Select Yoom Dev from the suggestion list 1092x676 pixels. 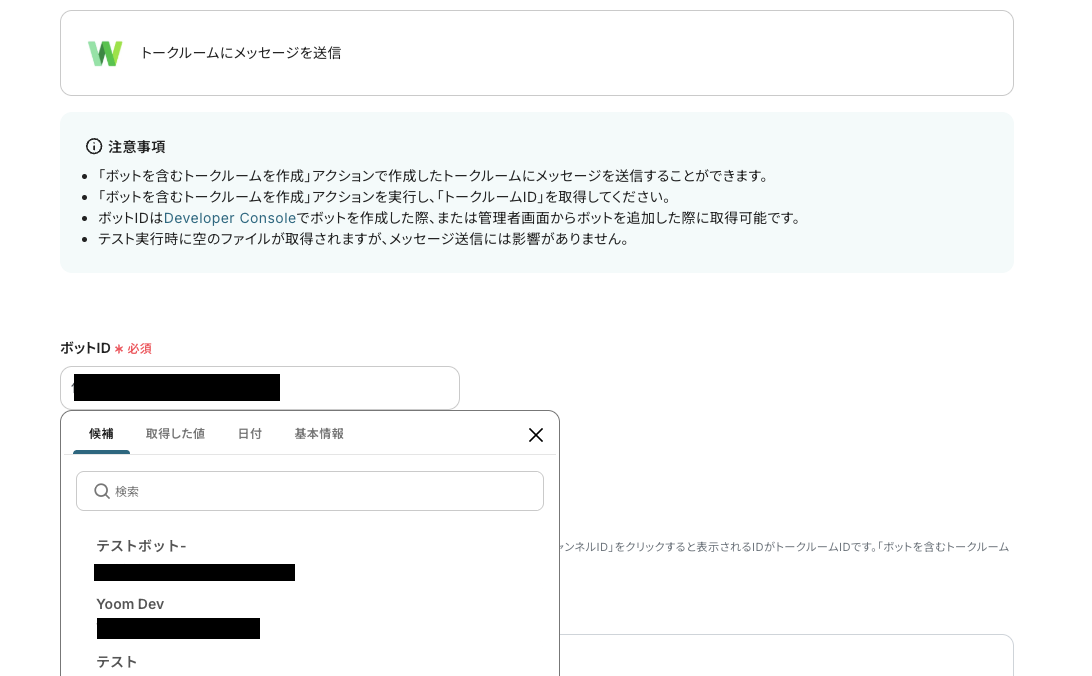[130, 604]
